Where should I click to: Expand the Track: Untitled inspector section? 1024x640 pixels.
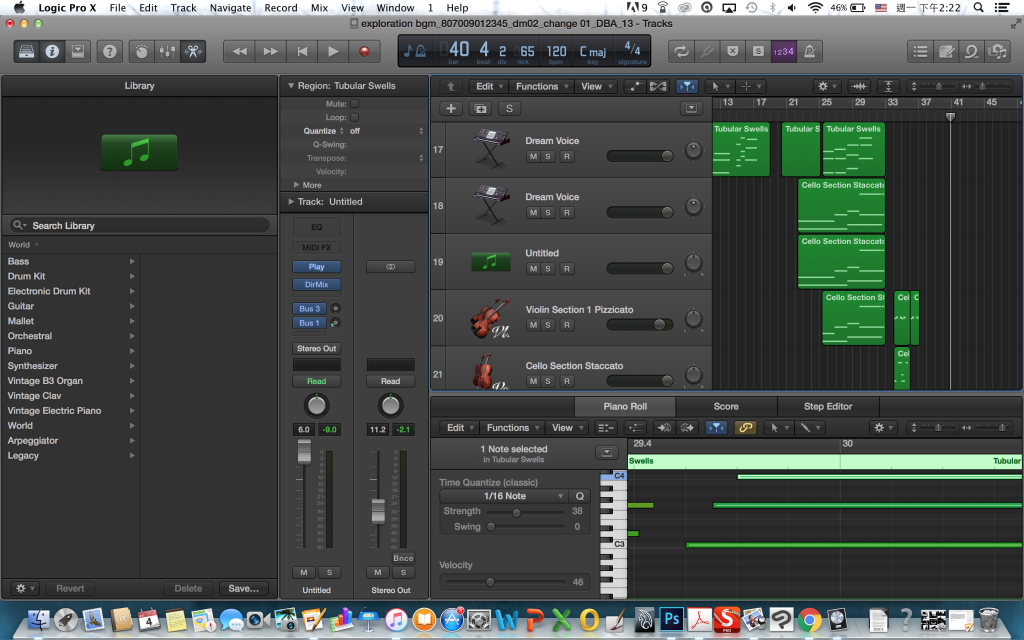tap(291, 202)
